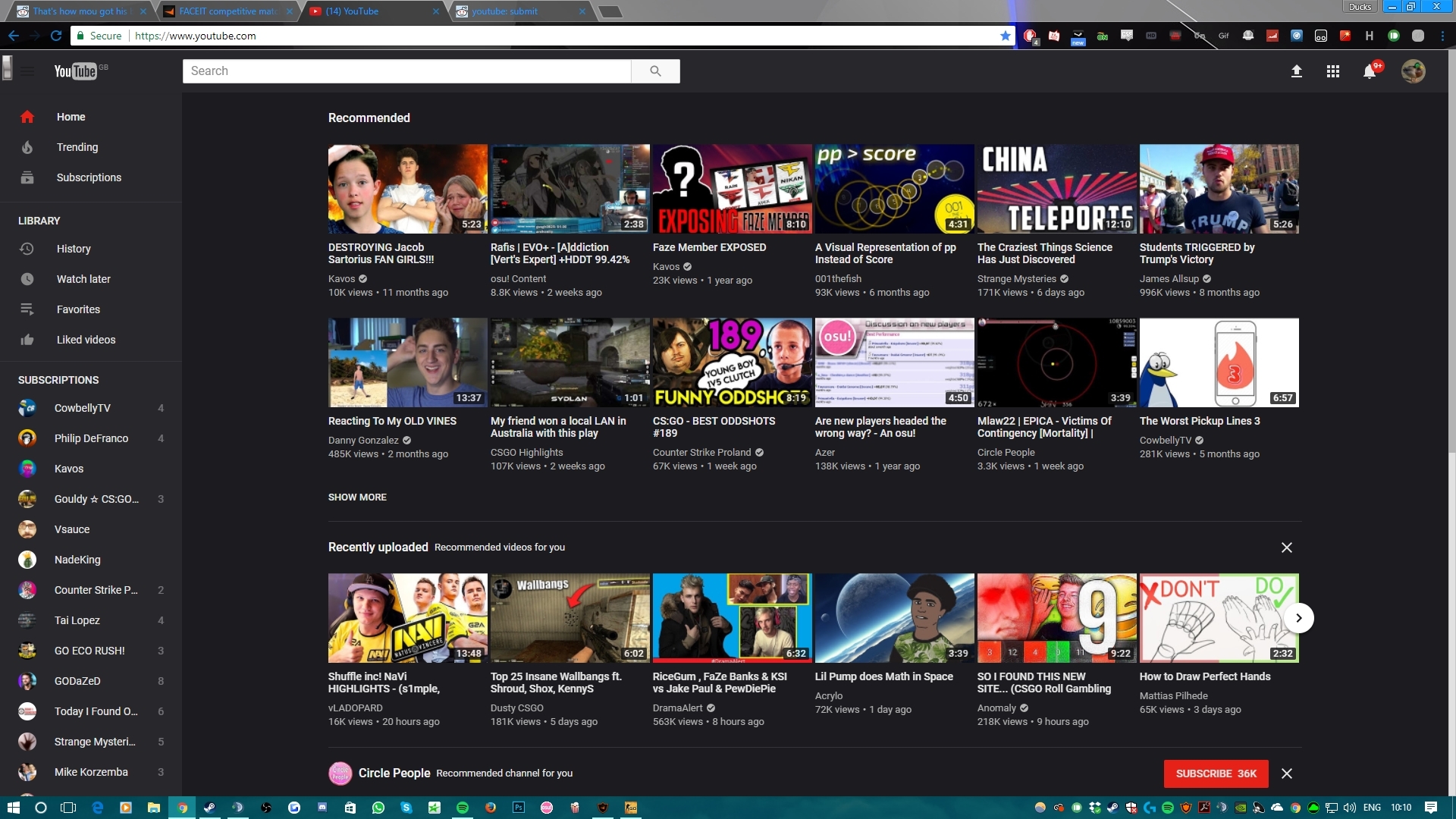Open the Faze Member EXPOSED thumbnail
This screenshot has width=1456, height=819.
click(731, 188)
